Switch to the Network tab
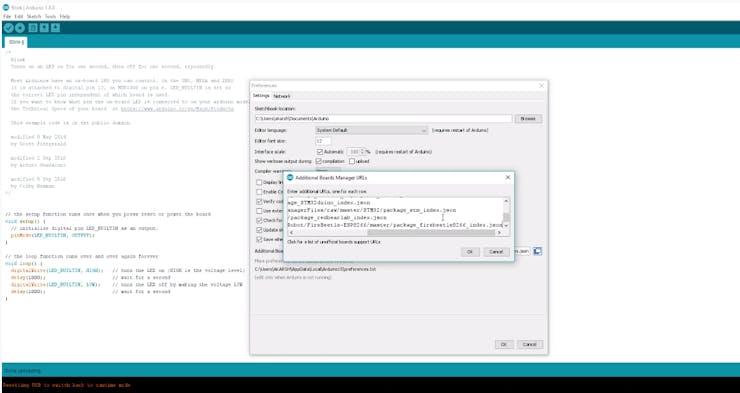The image size is (740, 393). point(282,96)
